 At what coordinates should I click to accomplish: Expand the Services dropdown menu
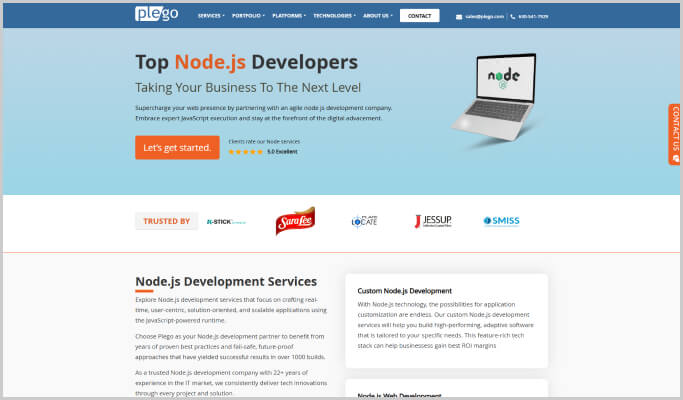click(x=210, y=16)
